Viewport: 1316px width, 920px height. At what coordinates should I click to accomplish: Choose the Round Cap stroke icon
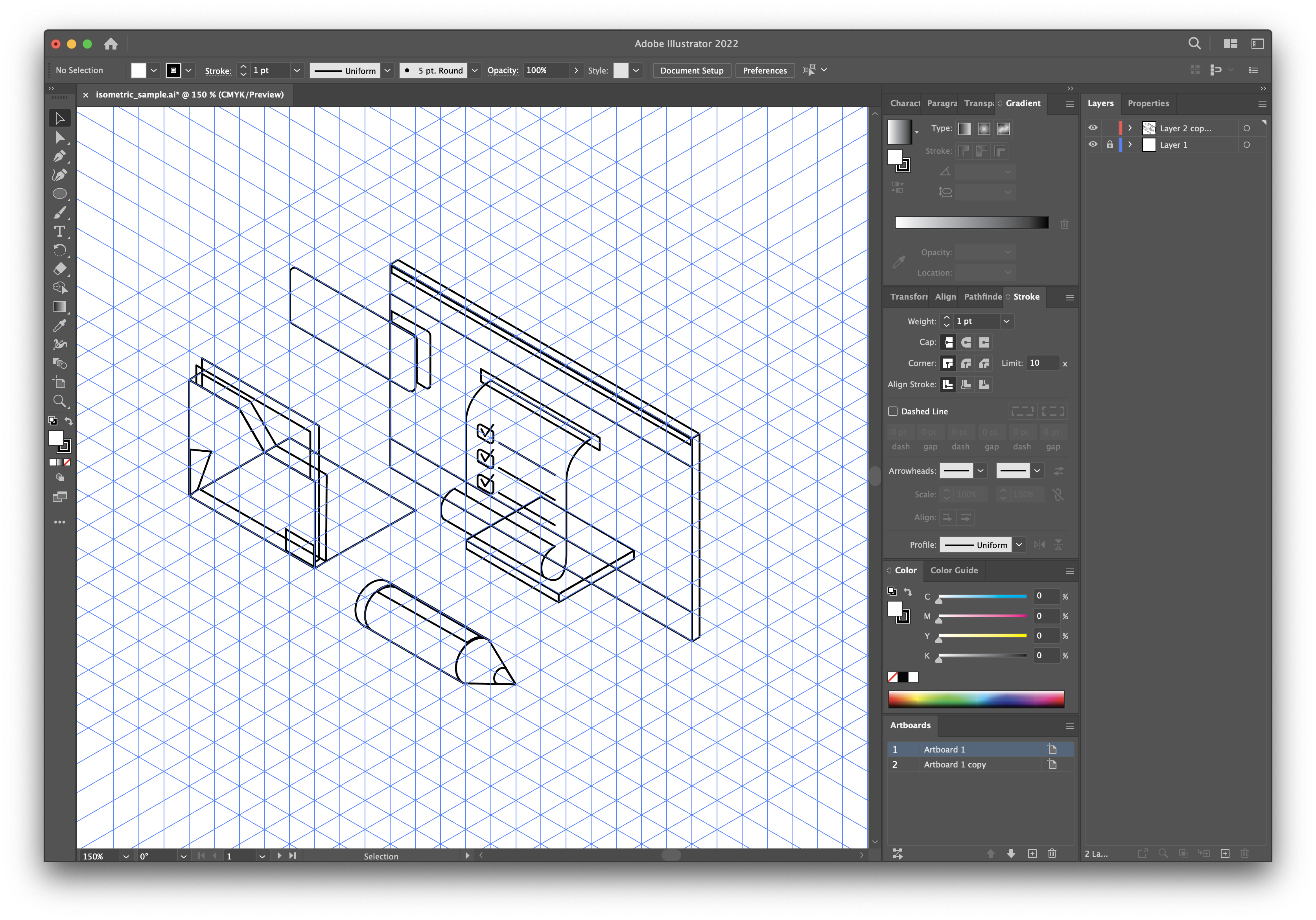pyautogui.click(x=966, y=342)
